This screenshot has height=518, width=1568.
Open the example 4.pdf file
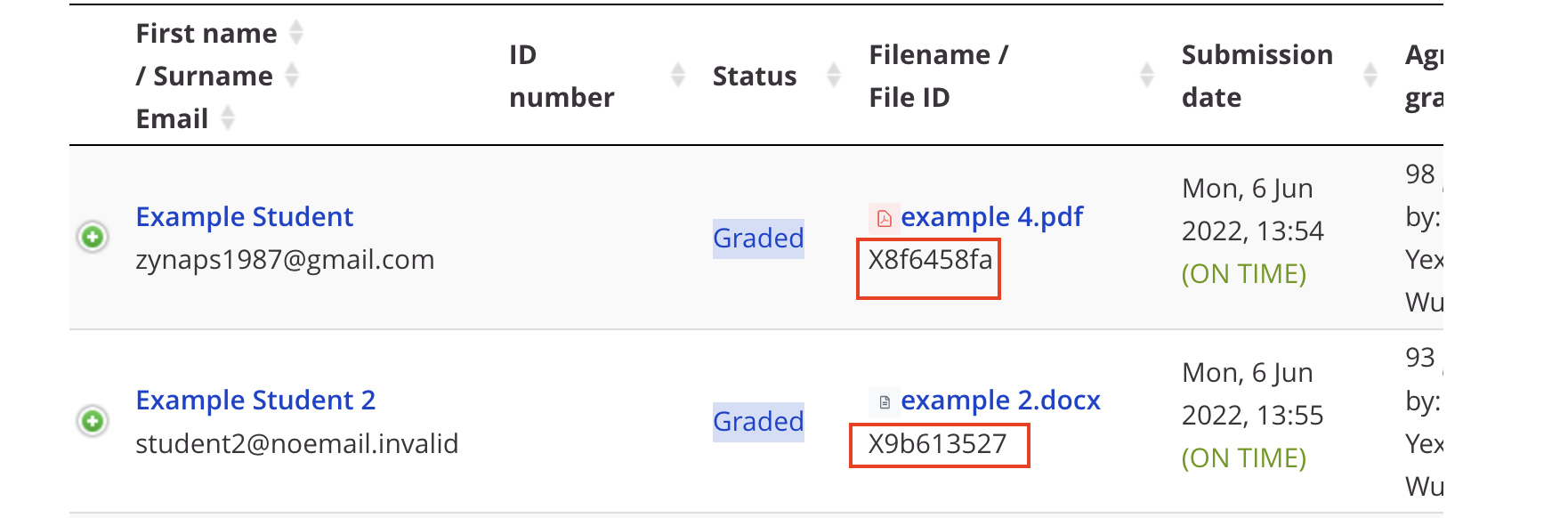(992, 217)
